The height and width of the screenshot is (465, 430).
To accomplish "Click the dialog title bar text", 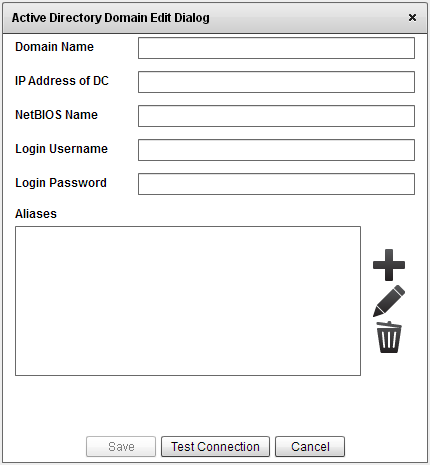I will point(111,18).
